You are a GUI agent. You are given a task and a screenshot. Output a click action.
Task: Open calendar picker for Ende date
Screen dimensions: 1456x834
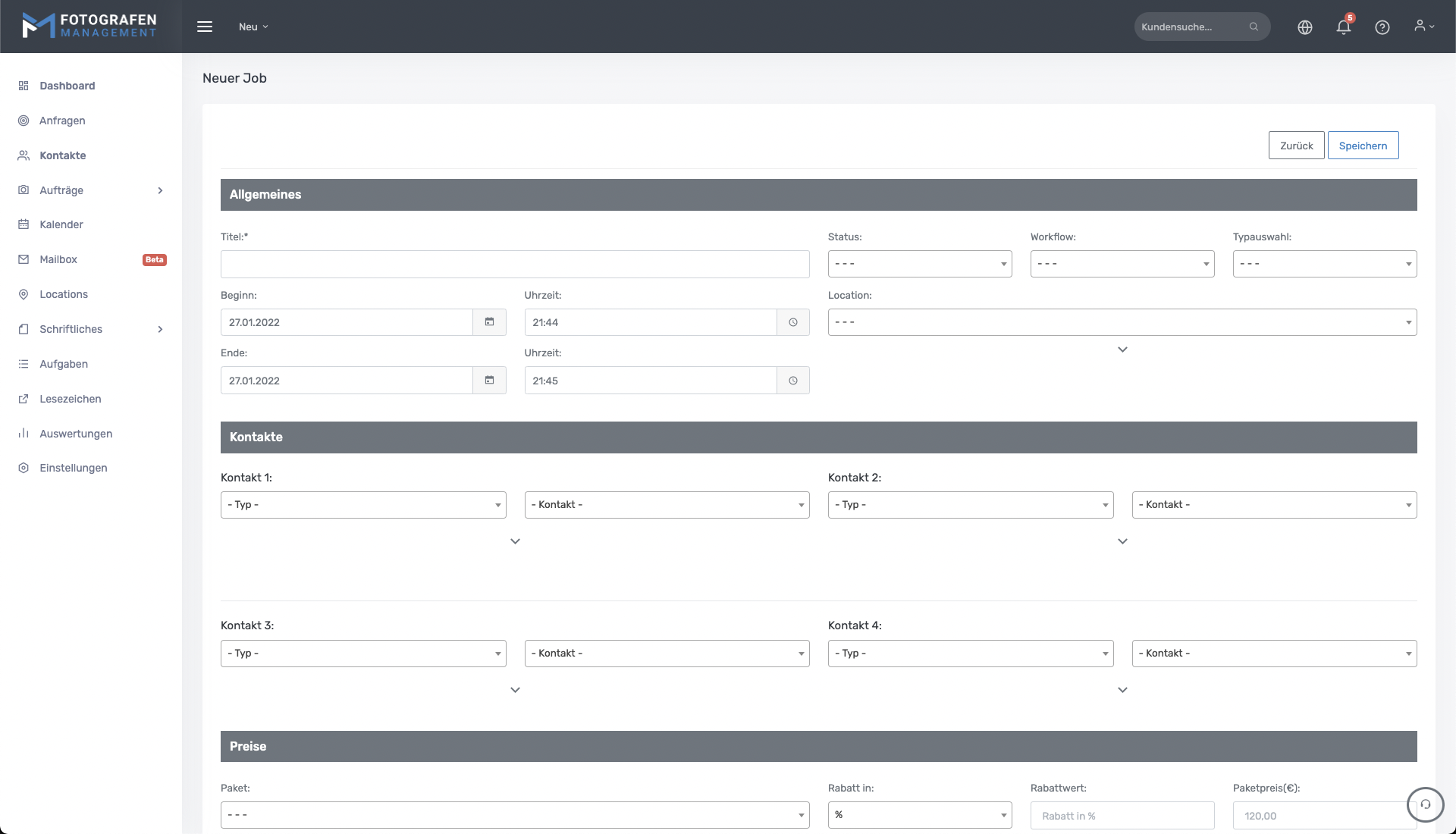click(x=489, y=381)
